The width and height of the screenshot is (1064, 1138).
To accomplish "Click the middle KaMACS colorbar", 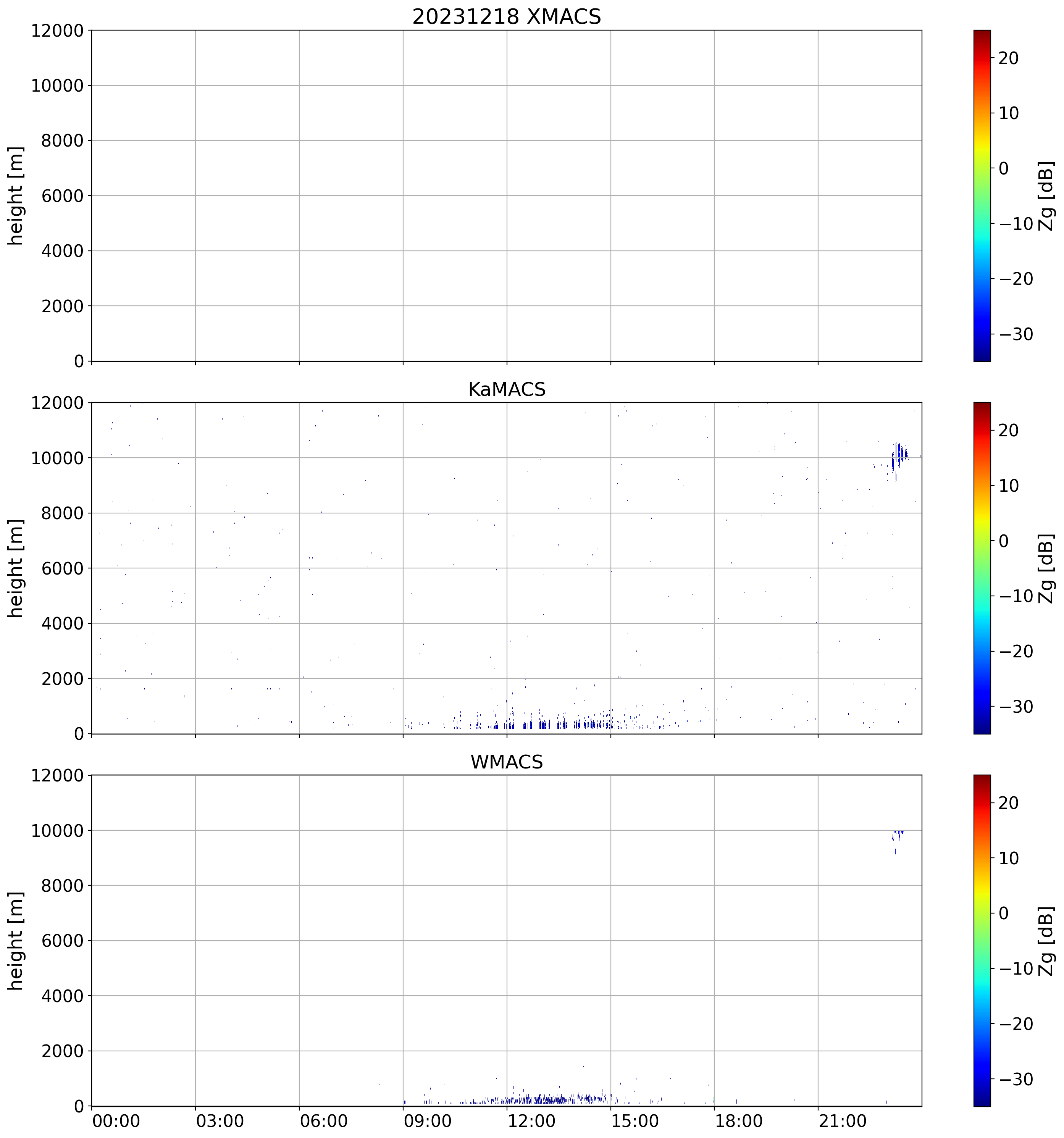I will coord(982,568).
